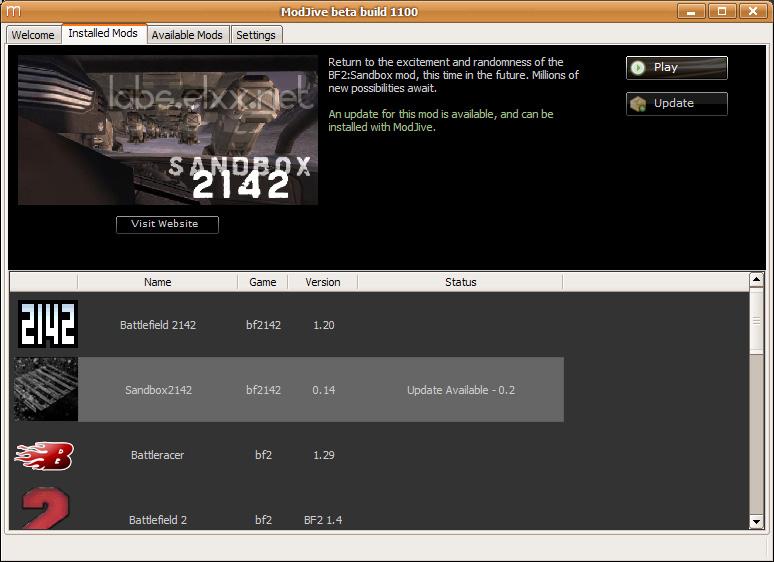Click the Sandbox2142 thumbnail icon

(46, 389)
